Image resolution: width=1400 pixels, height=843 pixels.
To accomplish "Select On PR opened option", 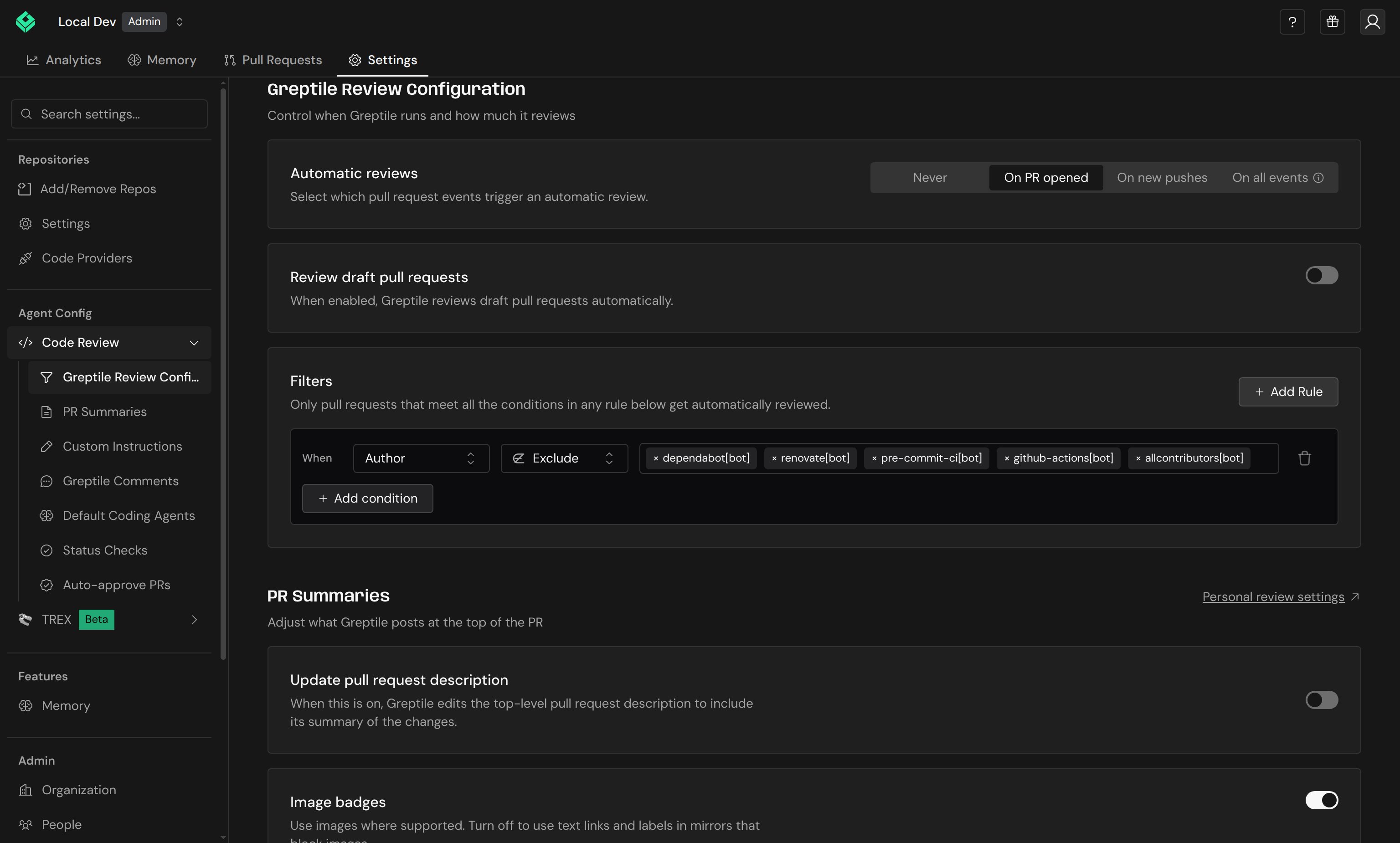I will point(1045,178).
